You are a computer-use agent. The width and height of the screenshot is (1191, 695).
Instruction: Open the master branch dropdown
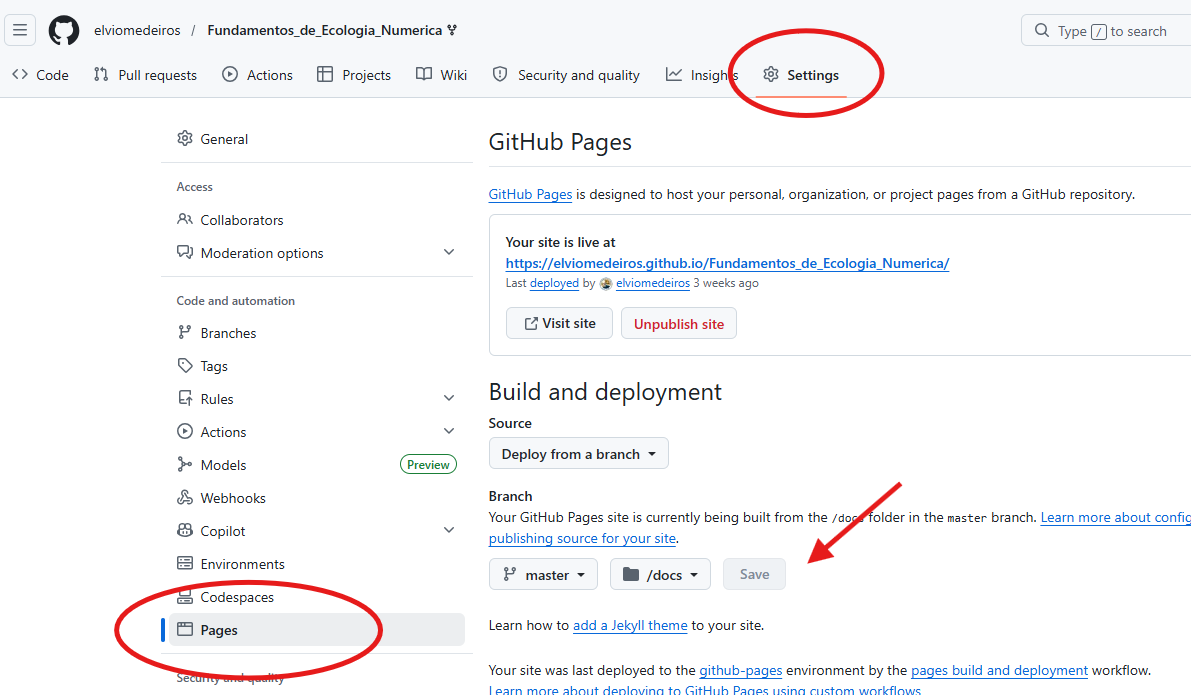point(543,574)
